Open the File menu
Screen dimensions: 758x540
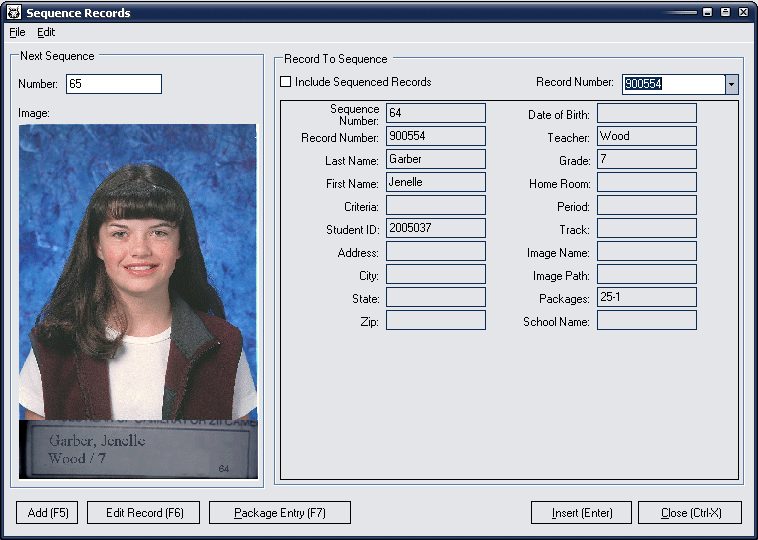17,33
